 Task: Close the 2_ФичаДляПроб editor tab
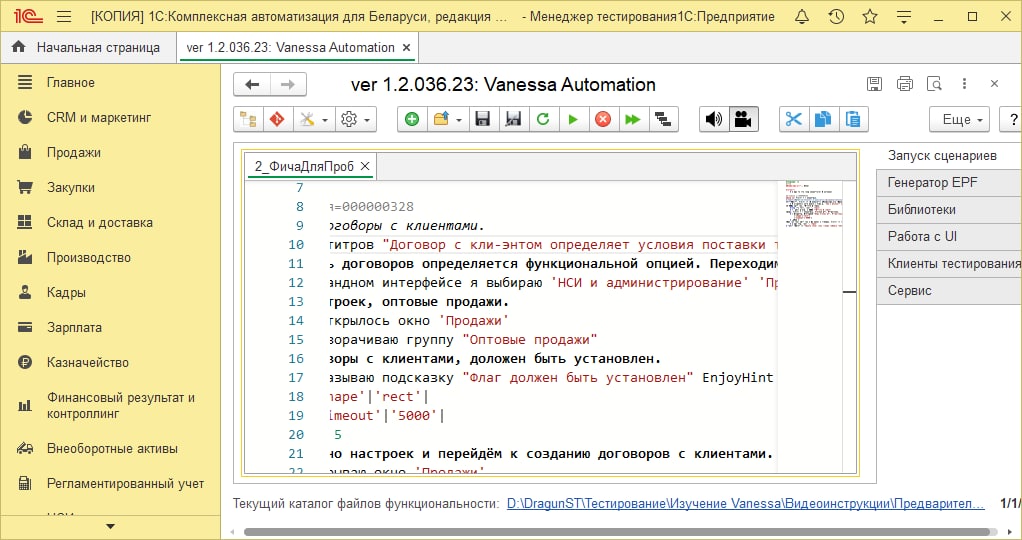point(365,166)
